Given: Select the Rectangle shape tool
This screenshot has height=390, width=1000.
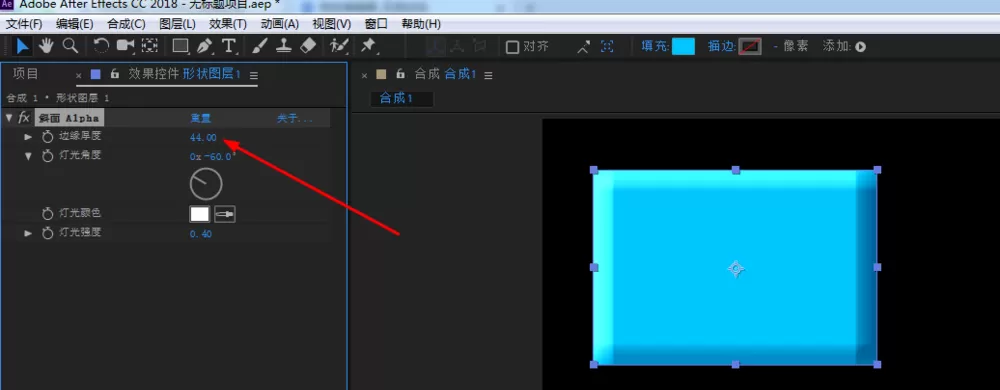Looking at the screenshot, I should [181, 46].
